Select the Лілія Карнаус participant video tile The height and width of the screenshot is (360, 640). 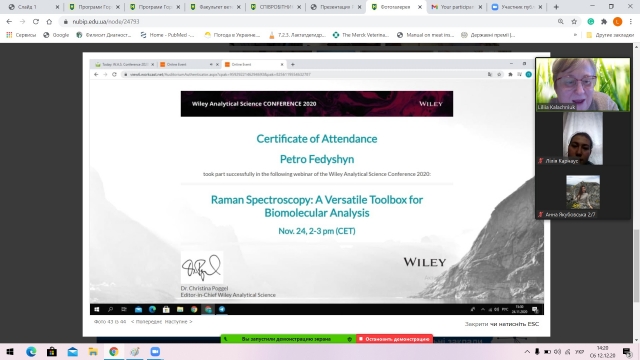583,139
